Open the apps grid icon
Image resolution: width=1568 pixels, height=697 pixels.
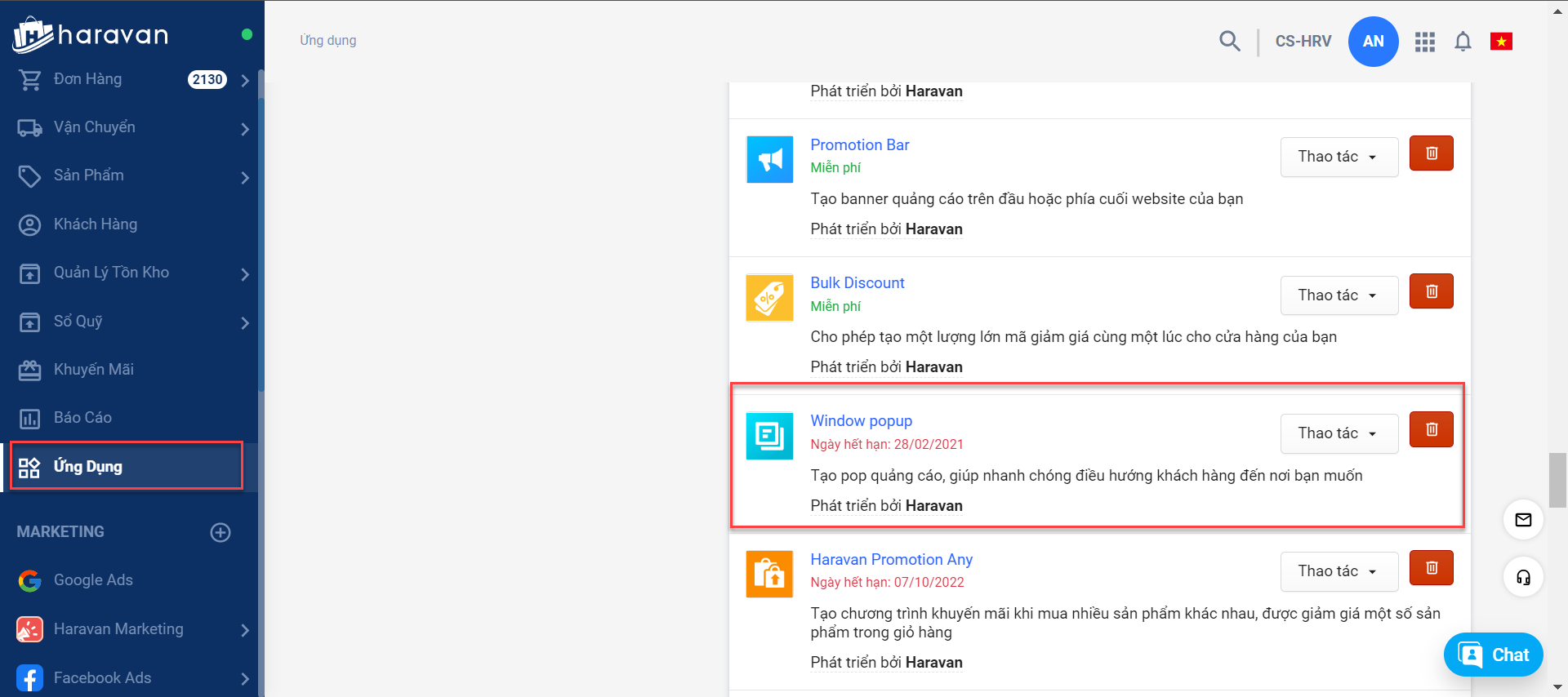[x=1425, y=42]
